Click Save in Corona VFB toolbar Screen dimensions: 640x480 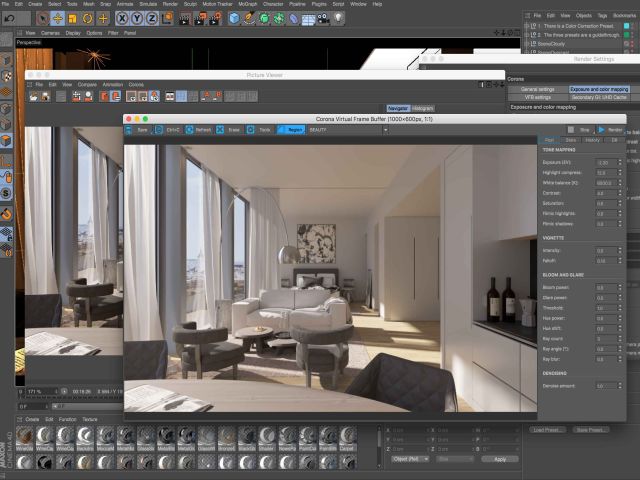tap(137, 130)
